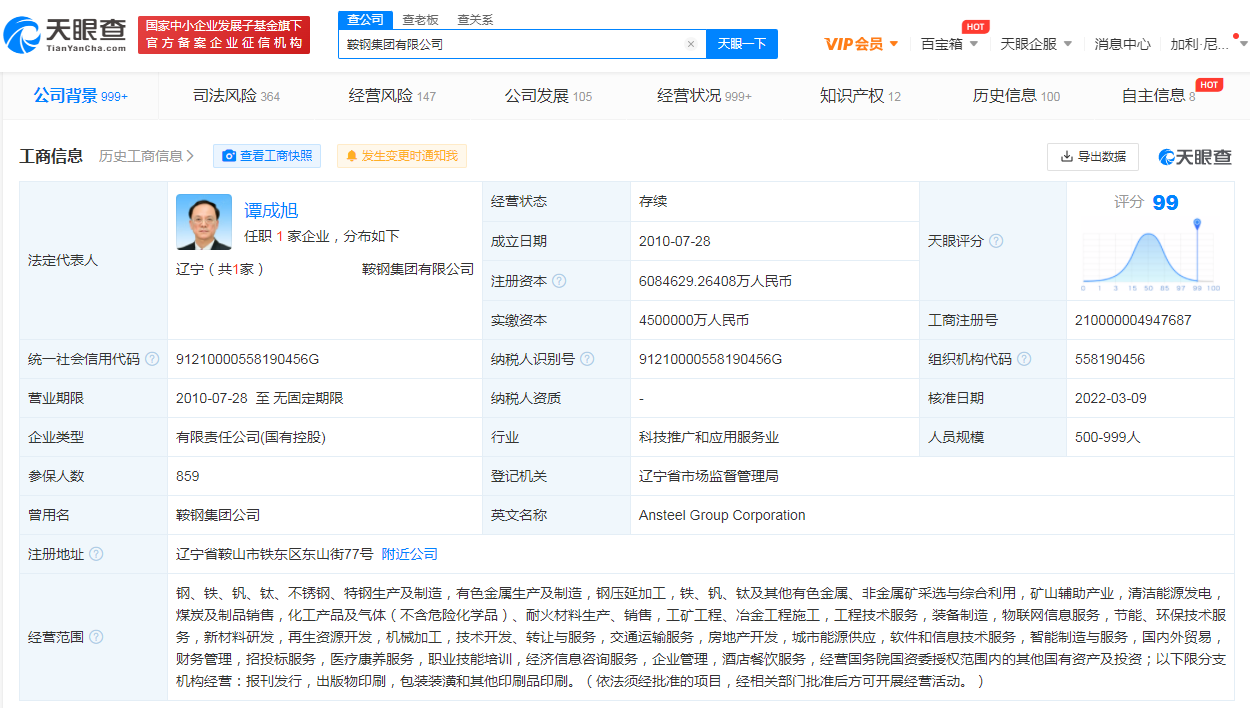Screen dimensions: 1250x708
Task: Switch to the 查老板 search tab
Action: 420,19
